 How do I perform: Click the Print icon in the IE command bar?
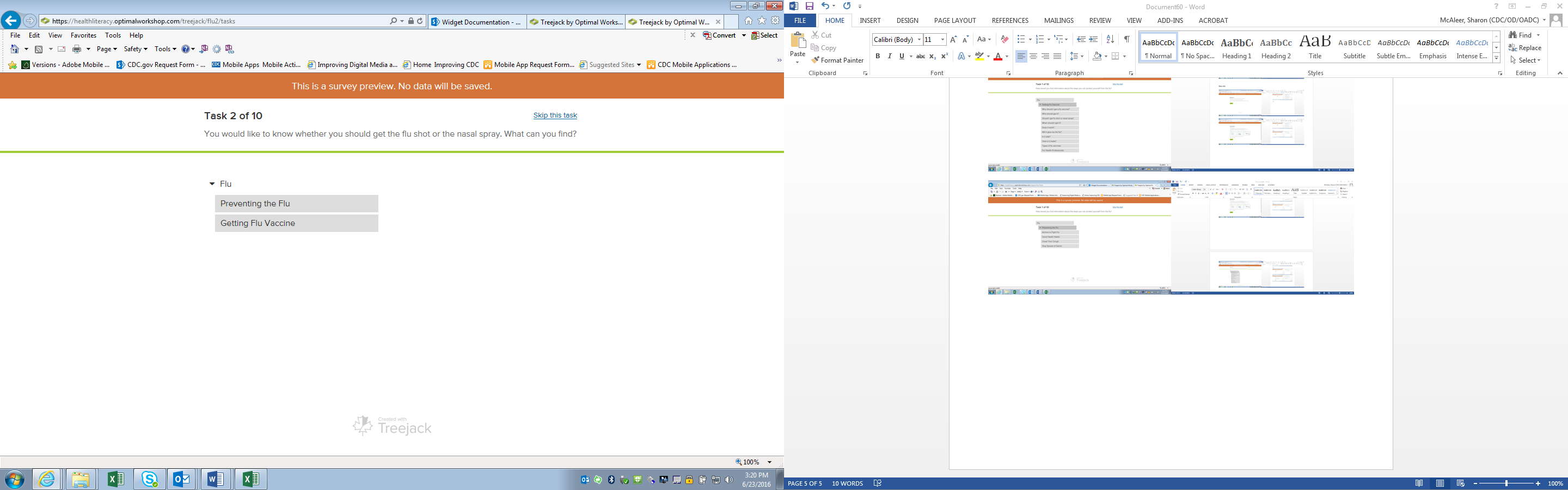[x=77, y=50]
